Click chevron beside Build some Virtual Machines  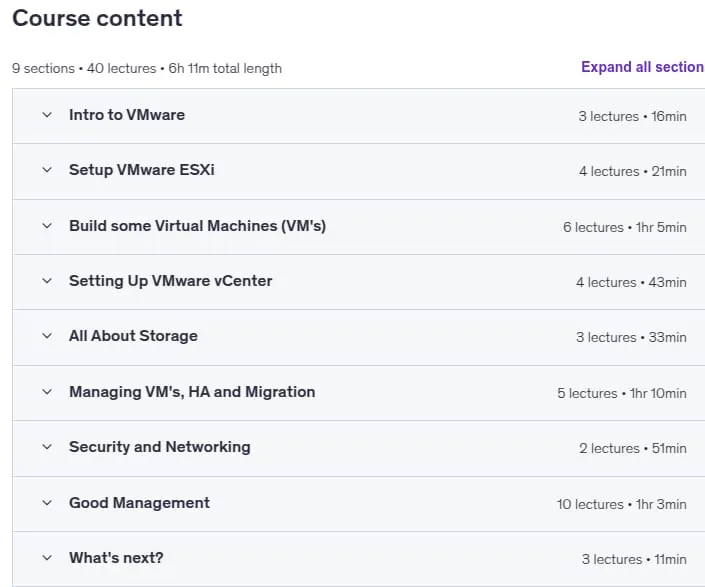47,226
